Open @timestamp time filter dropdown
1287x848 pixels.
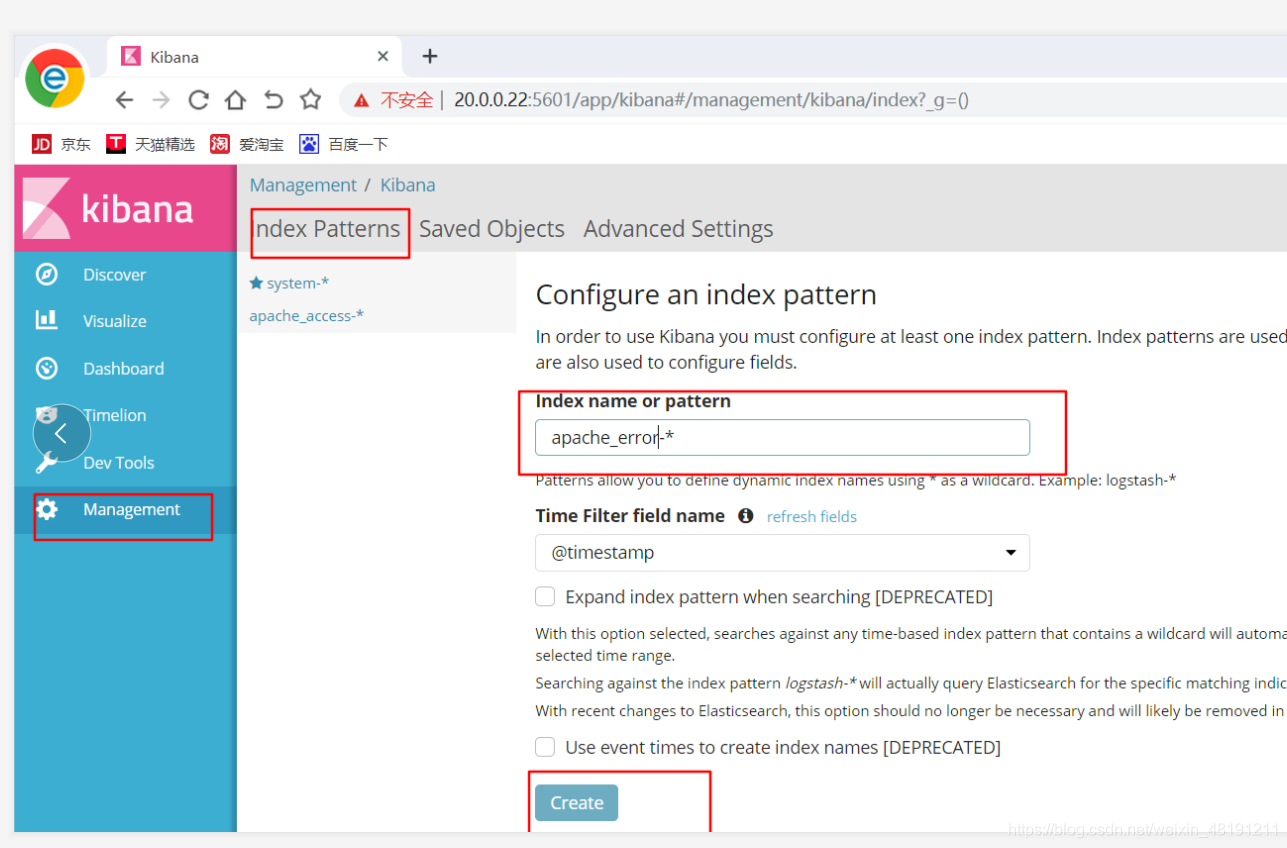(x=782, y=553)
